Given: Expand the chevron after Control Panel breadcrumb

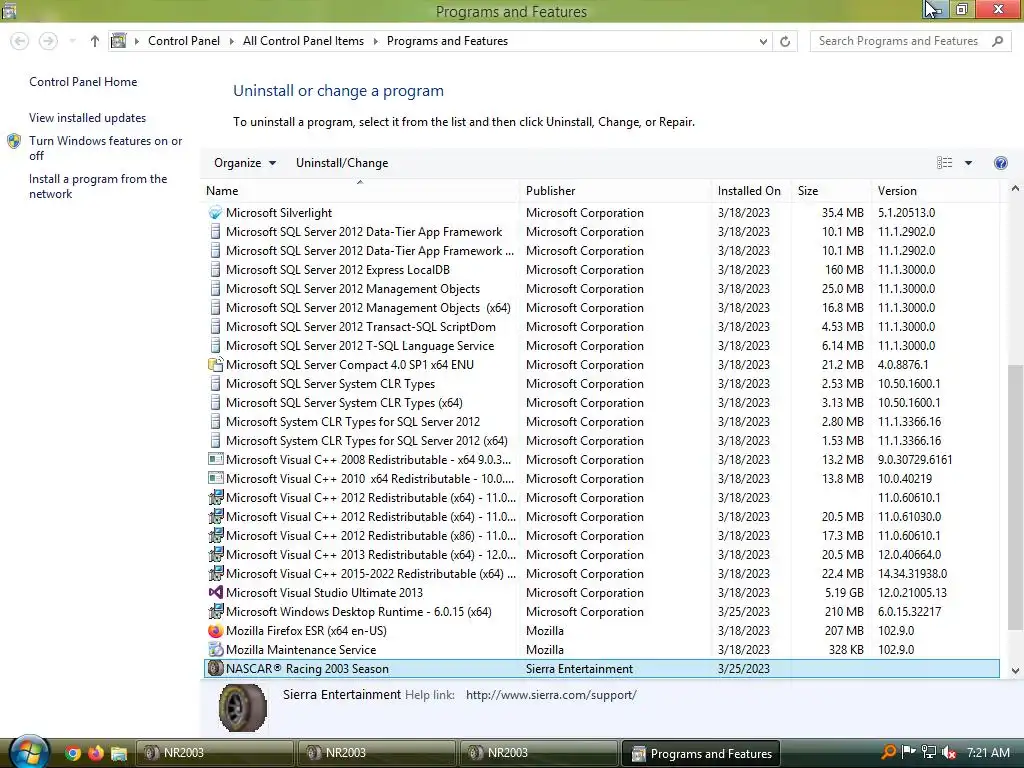Looking at the screenshot, I should click(x=231, y=41).
